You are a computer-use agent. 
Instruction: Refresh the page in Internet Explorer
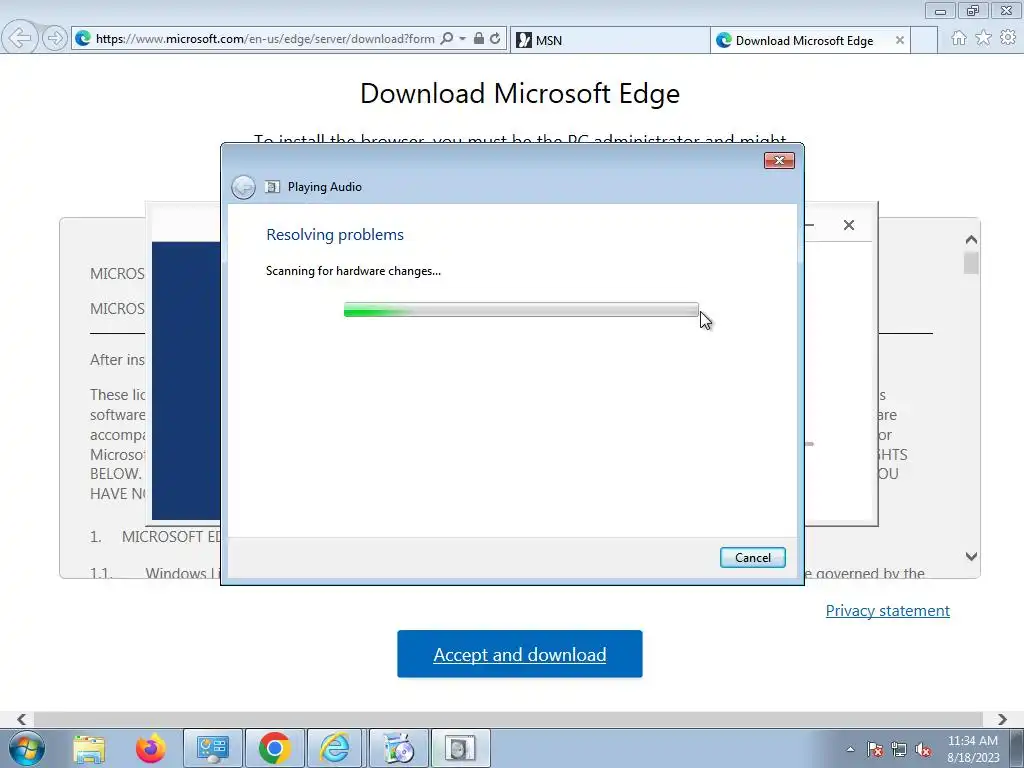click(495, 39)
